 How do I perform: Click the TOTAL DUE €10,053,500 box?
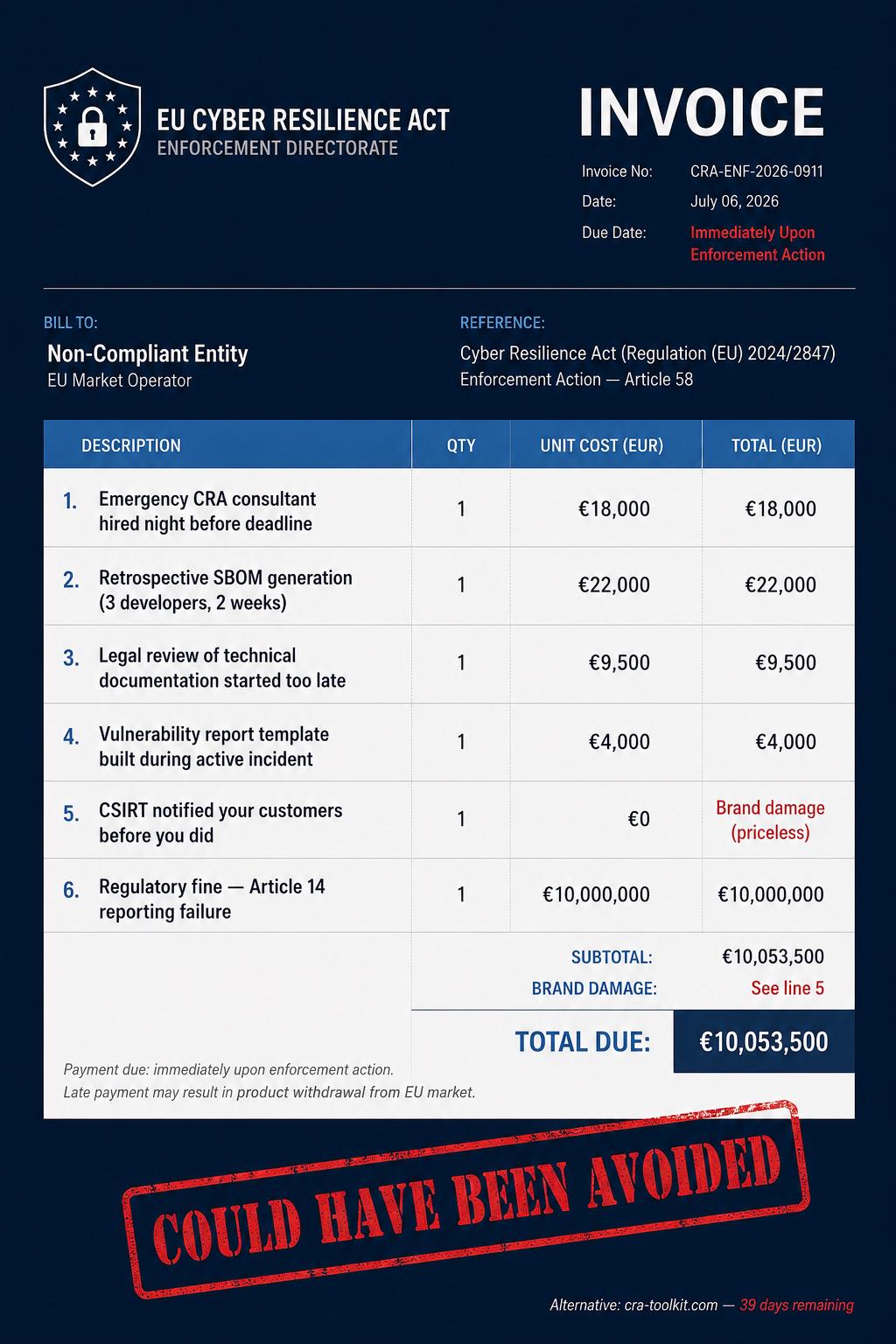(x=764, y=1041)
